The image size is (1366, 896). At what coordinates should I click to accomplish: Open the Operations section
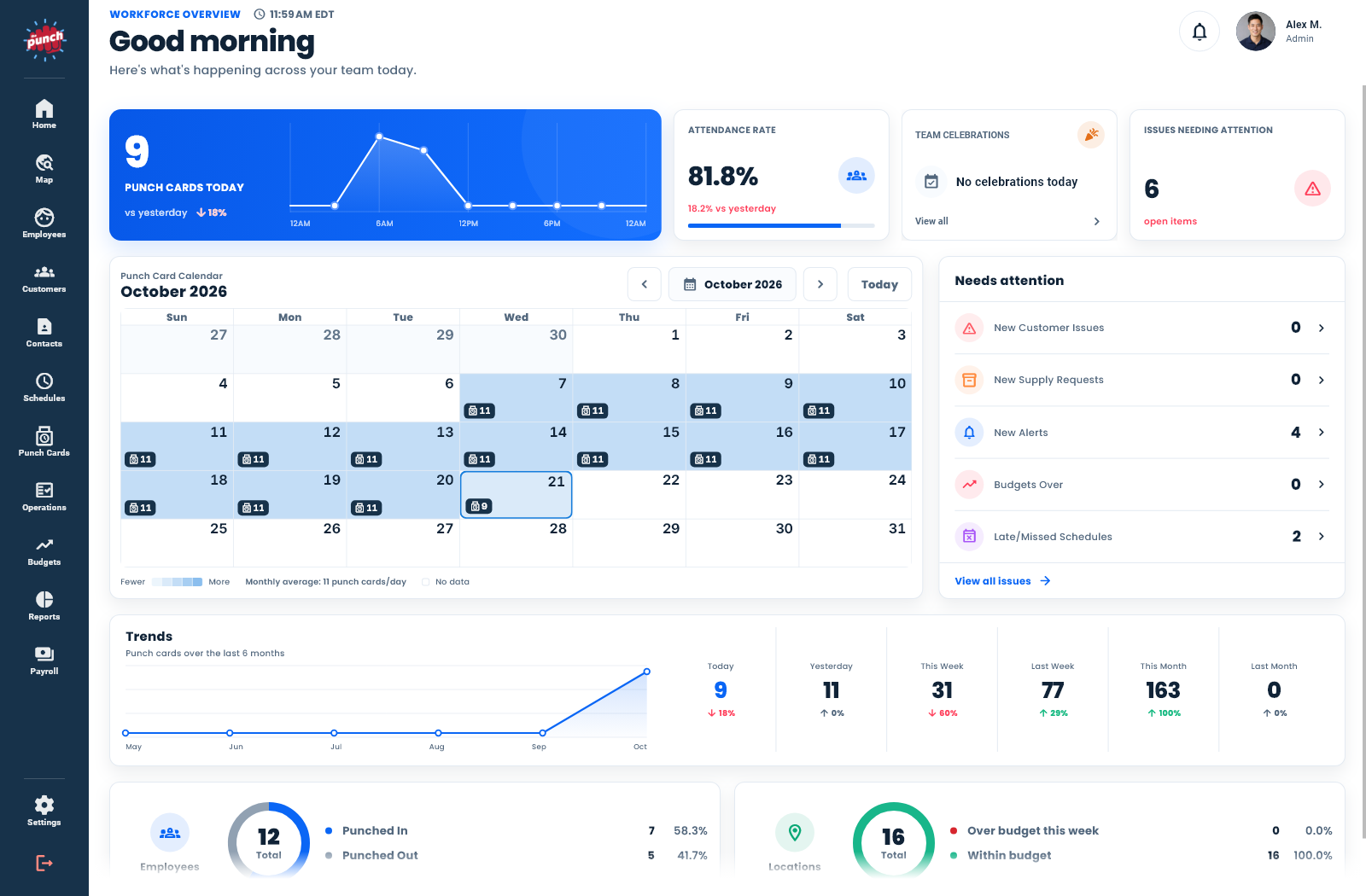44,496
